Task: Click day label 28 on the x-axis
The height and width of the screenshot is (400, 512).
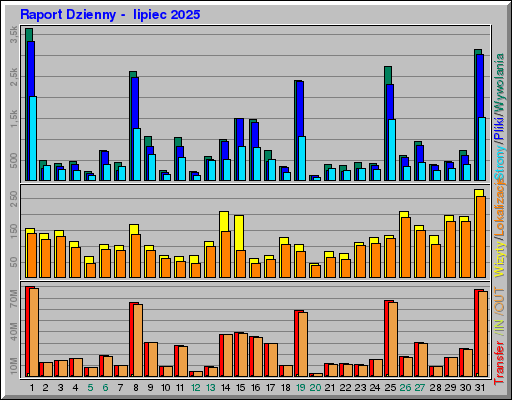Action: pos(435,388)
